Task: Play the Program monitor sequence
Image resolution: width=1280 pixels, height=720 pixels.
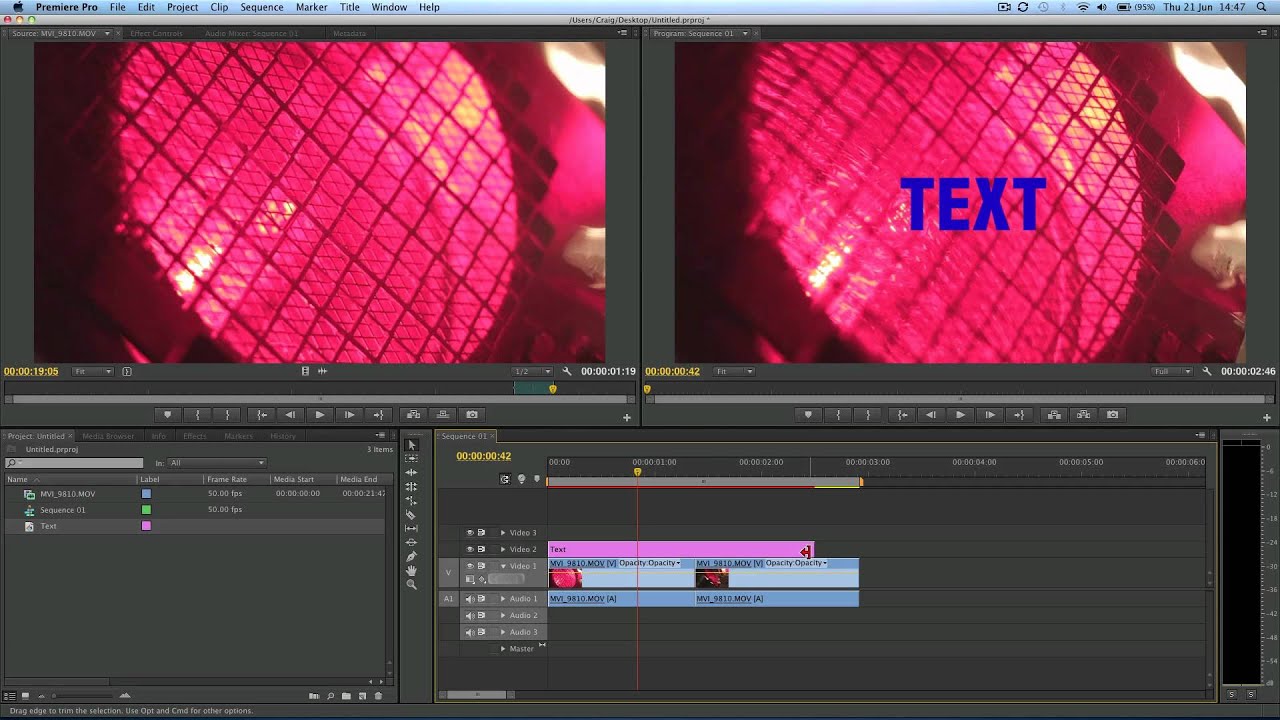Action: pyautogui.click(x=960, y=415)
